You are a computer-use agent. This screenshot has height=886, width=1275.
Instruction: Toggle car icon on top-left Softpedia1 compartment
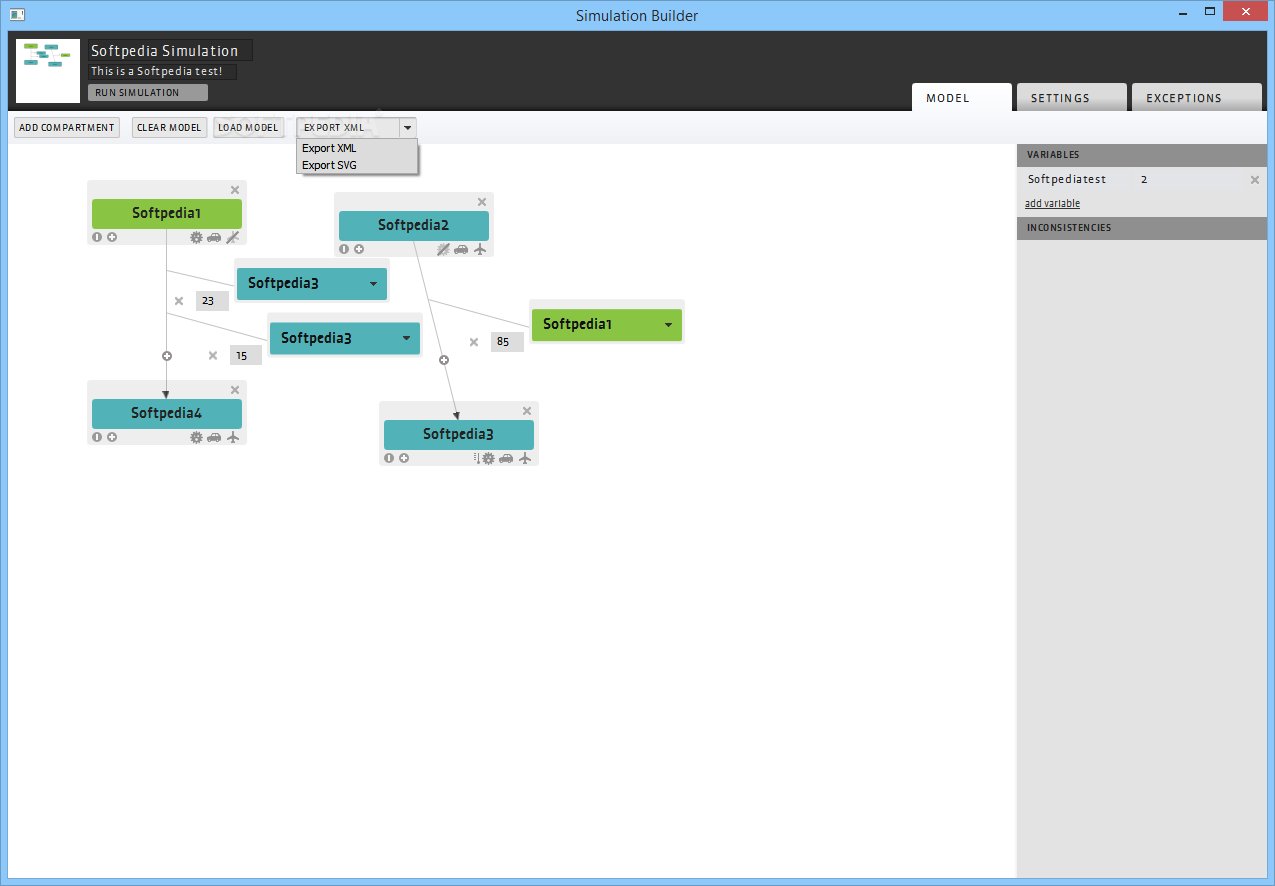214,237
